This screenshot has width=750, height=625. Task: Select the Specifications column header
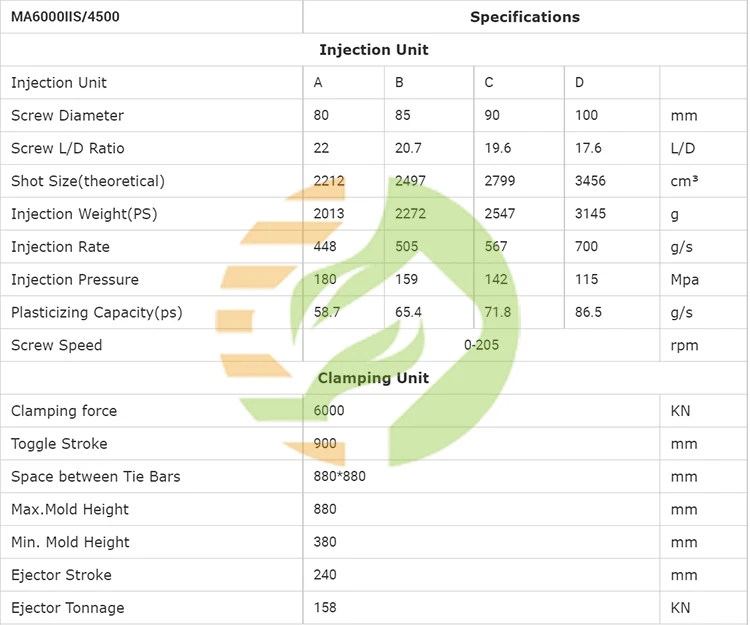click(x=524, y=17)
